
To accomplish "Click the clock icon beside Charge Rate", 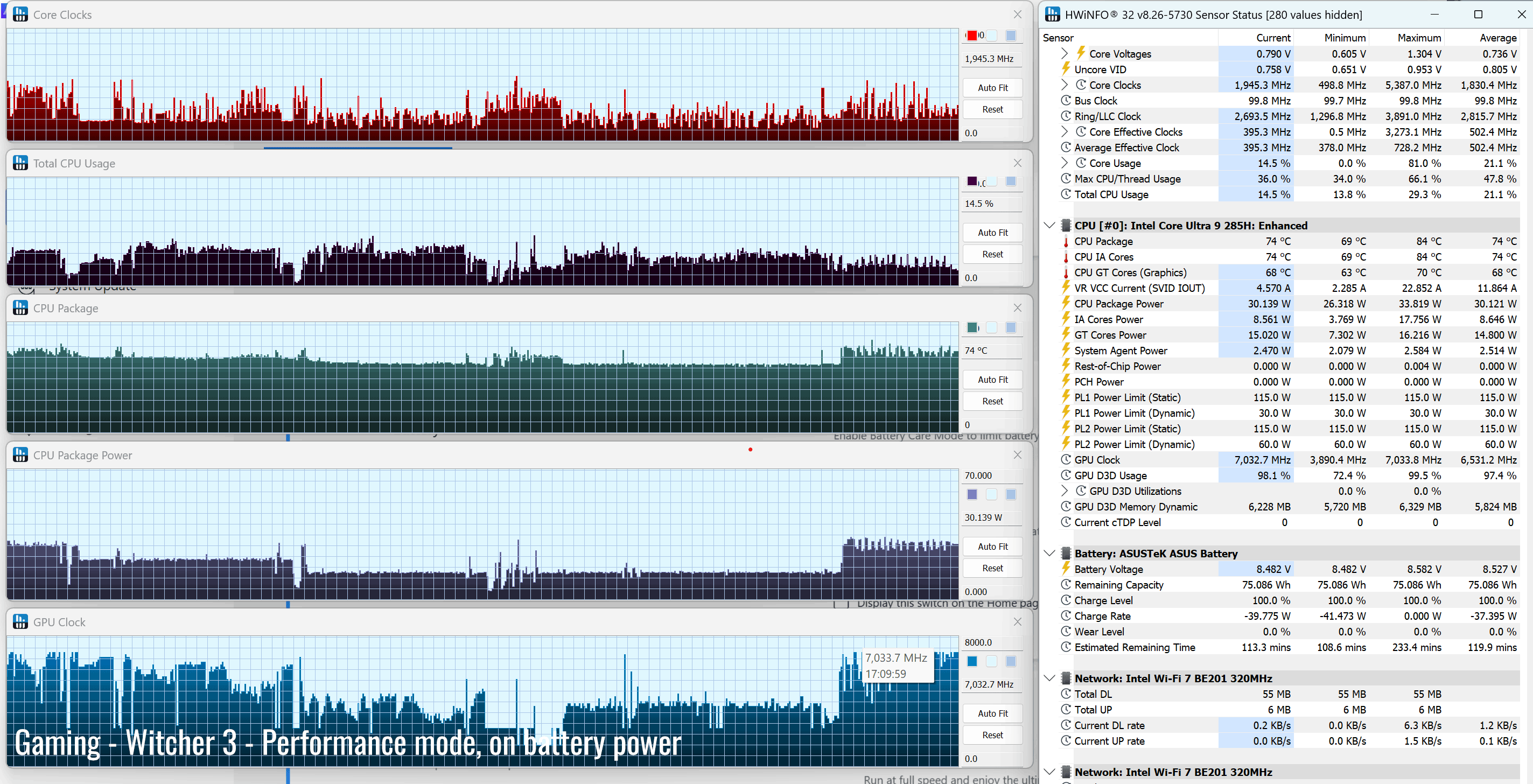I will point(1066,616).
